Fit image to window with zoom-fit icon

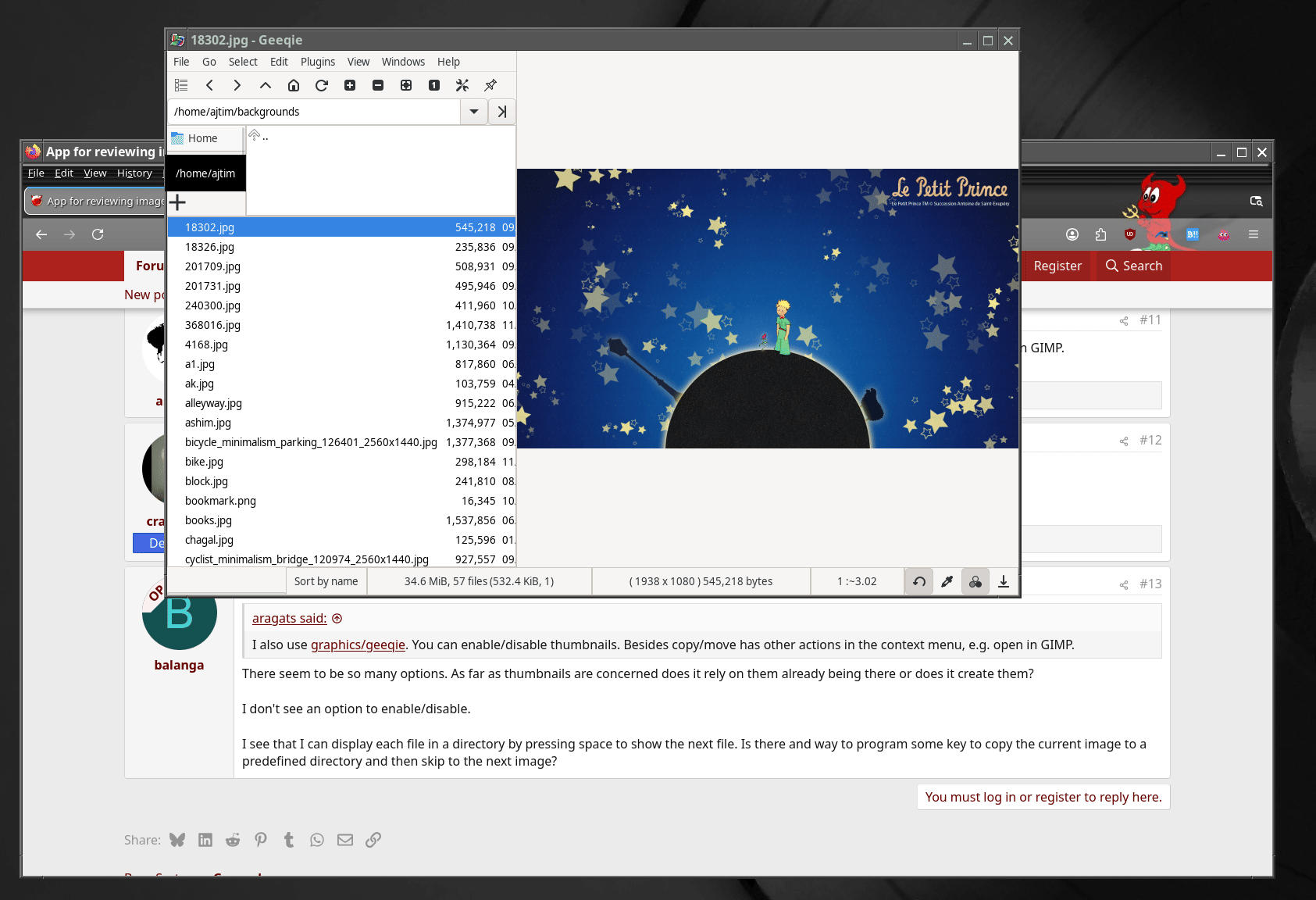click(406, 85)
